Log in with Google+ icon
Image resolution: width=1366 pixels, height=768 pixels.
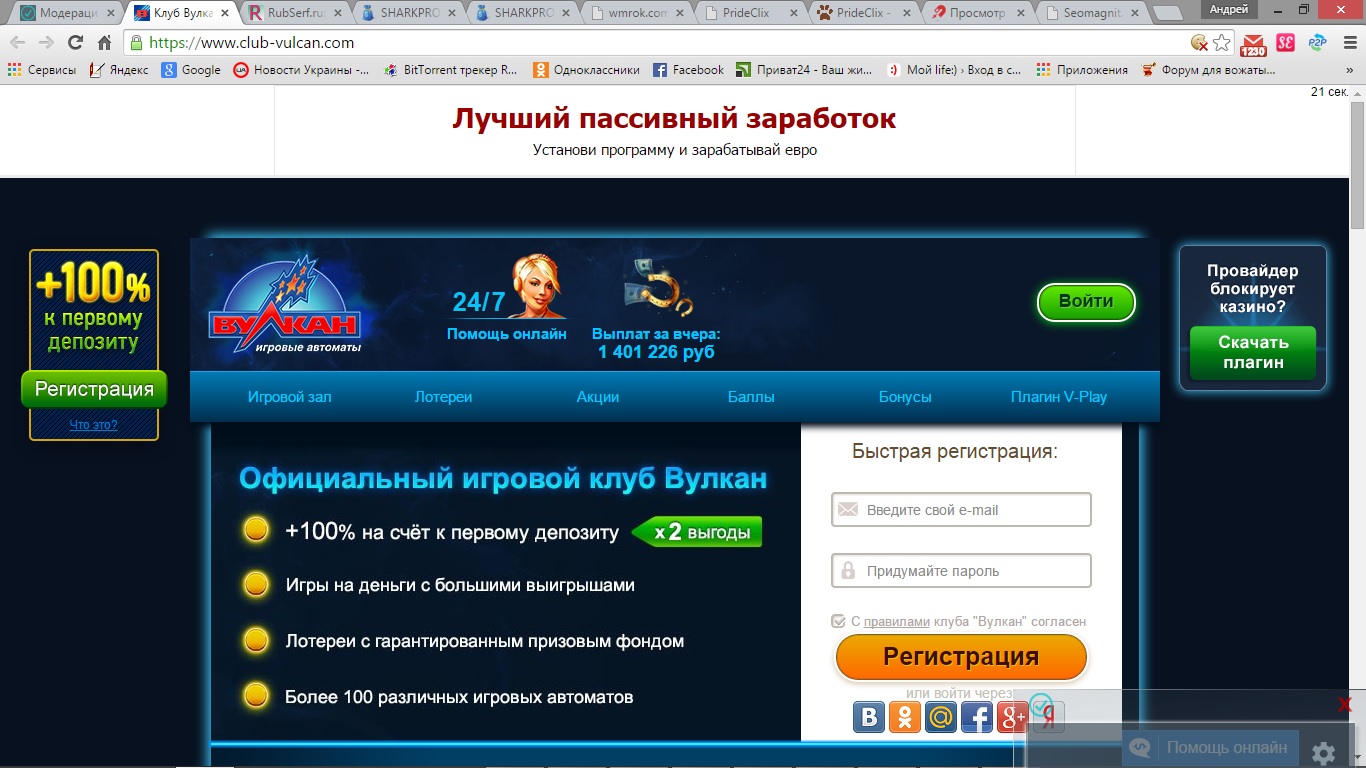coord(1012,717)
